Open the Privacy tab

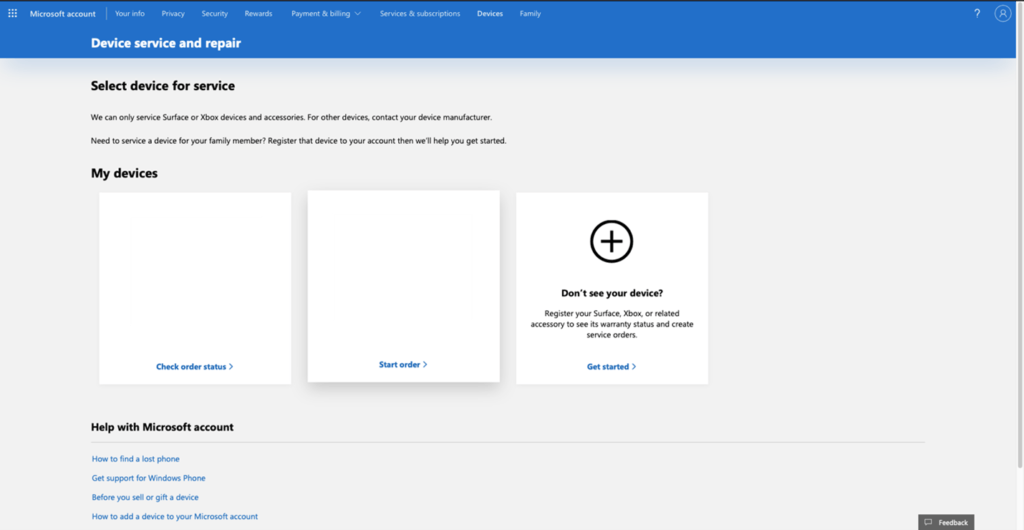pyautogui.click(x=173, y=14)
